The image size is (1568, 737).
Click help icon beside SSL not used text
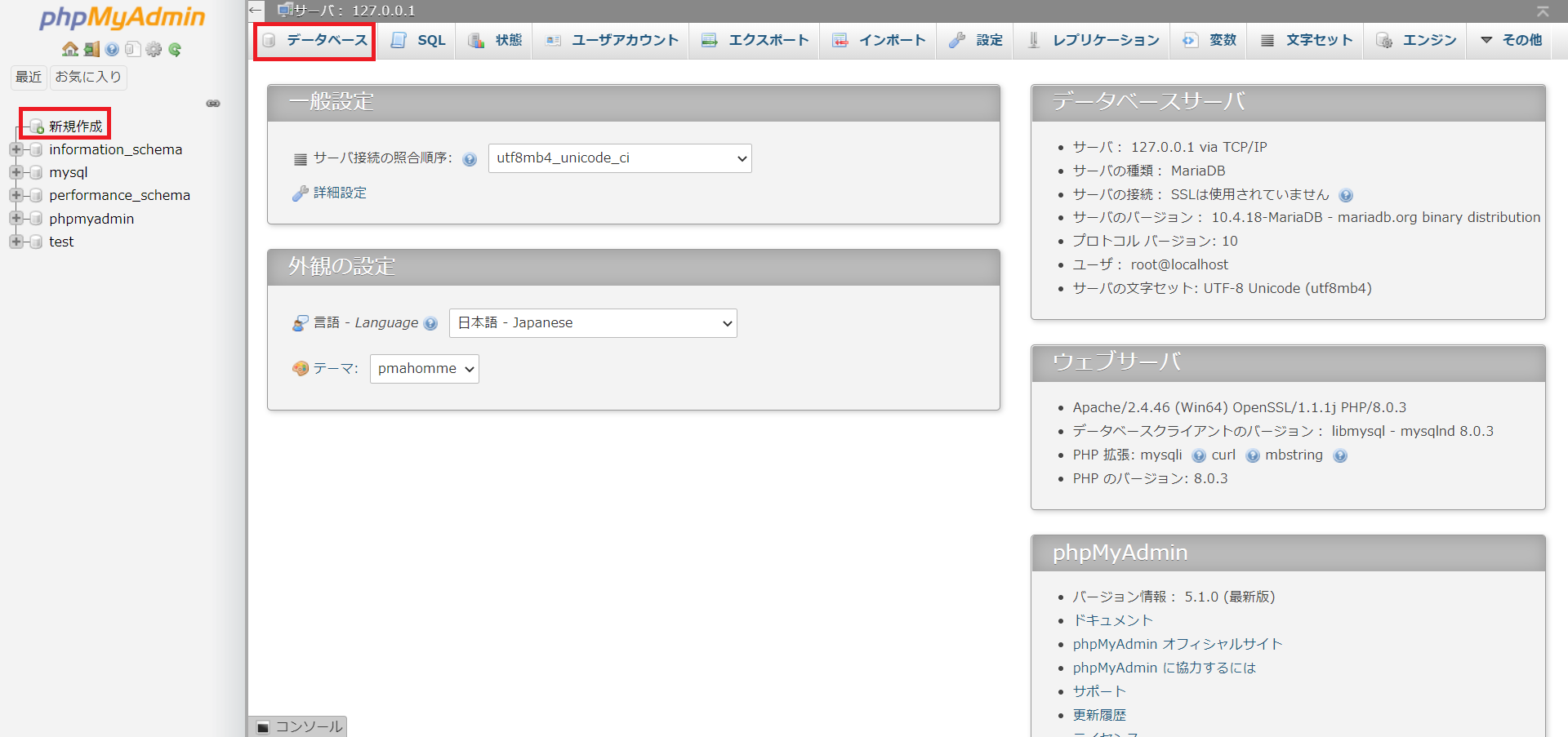1347,195
